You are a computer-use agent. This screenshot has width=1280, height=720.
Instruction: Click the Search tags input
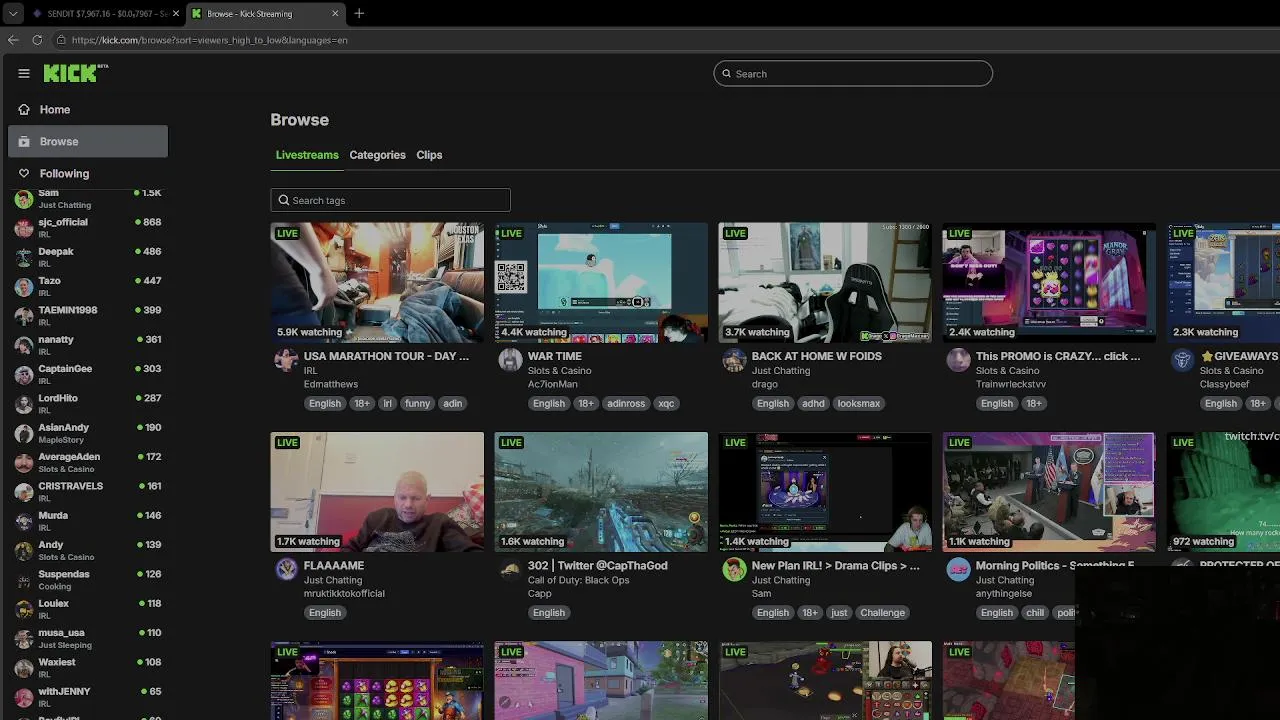pyautogui.click(x=390, y=200)
